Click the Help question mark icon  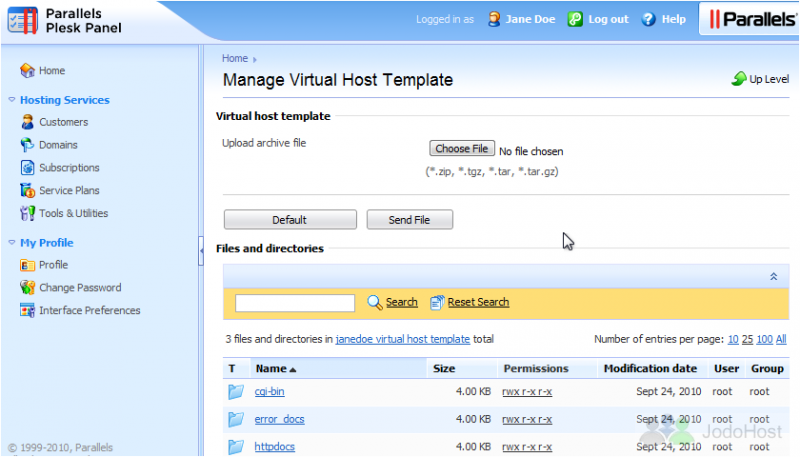point(648,19)
